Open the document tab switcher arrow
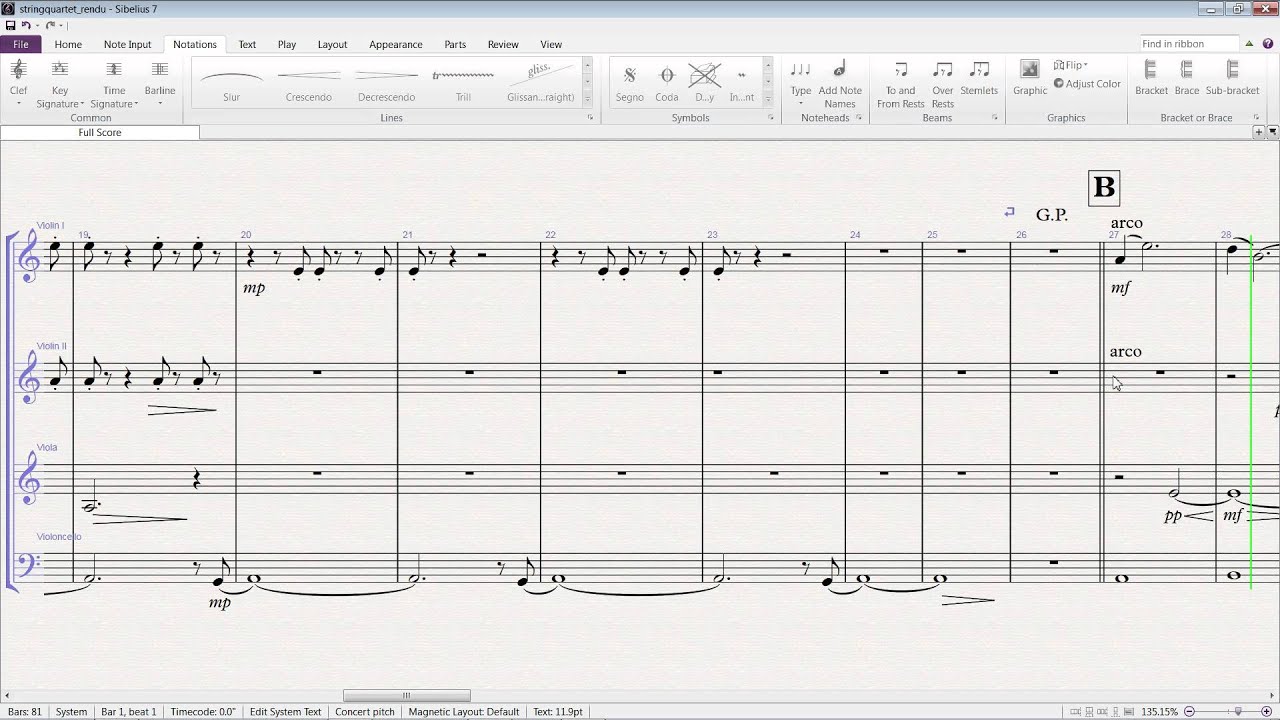This screenshot has height=720, width=1280. click(1273, 132)
